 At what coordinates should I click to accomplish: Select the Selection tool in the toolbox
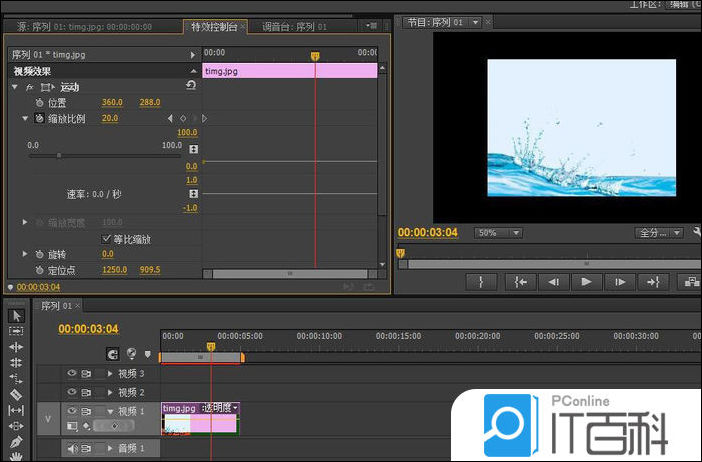coord(16,316)
